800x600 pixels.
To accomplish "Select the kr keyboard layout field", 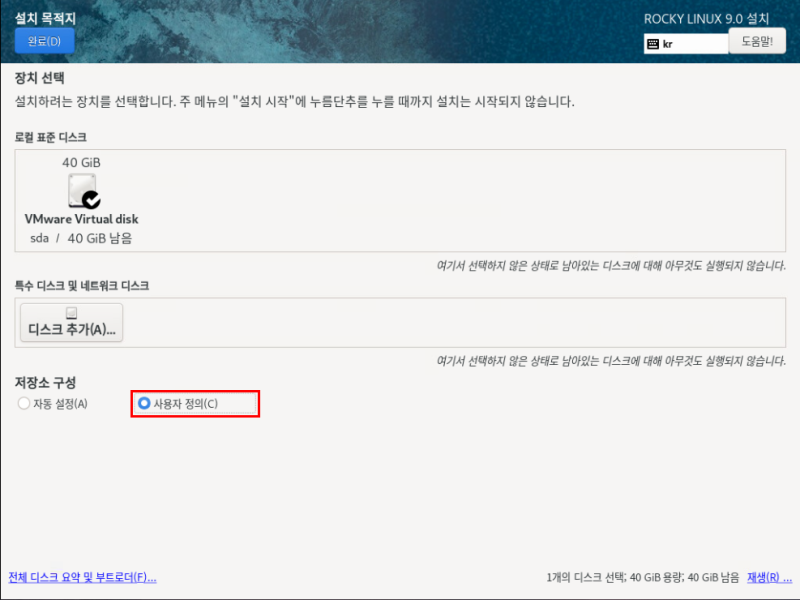I will (x=686, y=44).
